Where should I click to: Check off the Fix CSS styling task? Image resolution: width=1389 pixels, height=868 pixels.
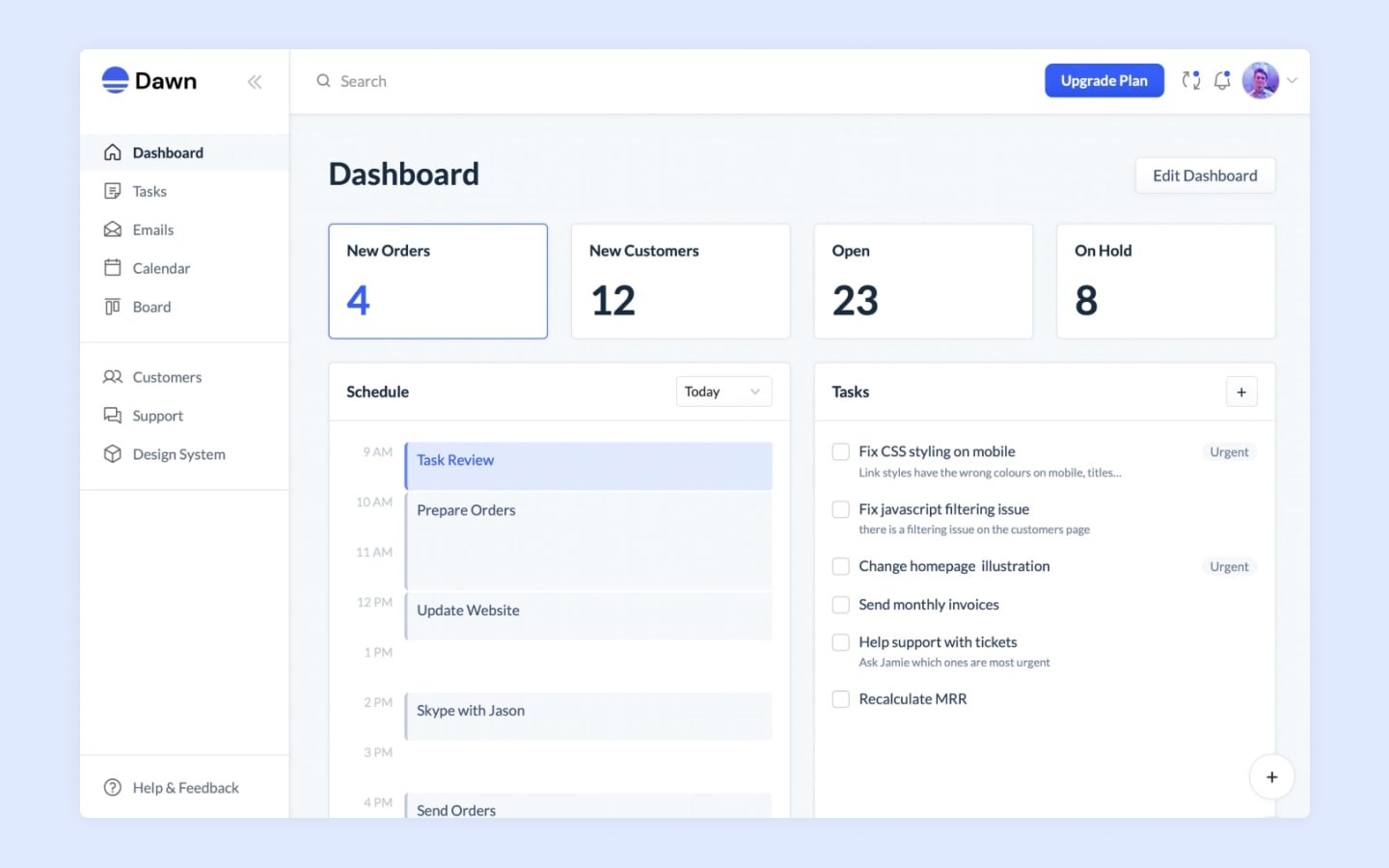click(840, 451)
